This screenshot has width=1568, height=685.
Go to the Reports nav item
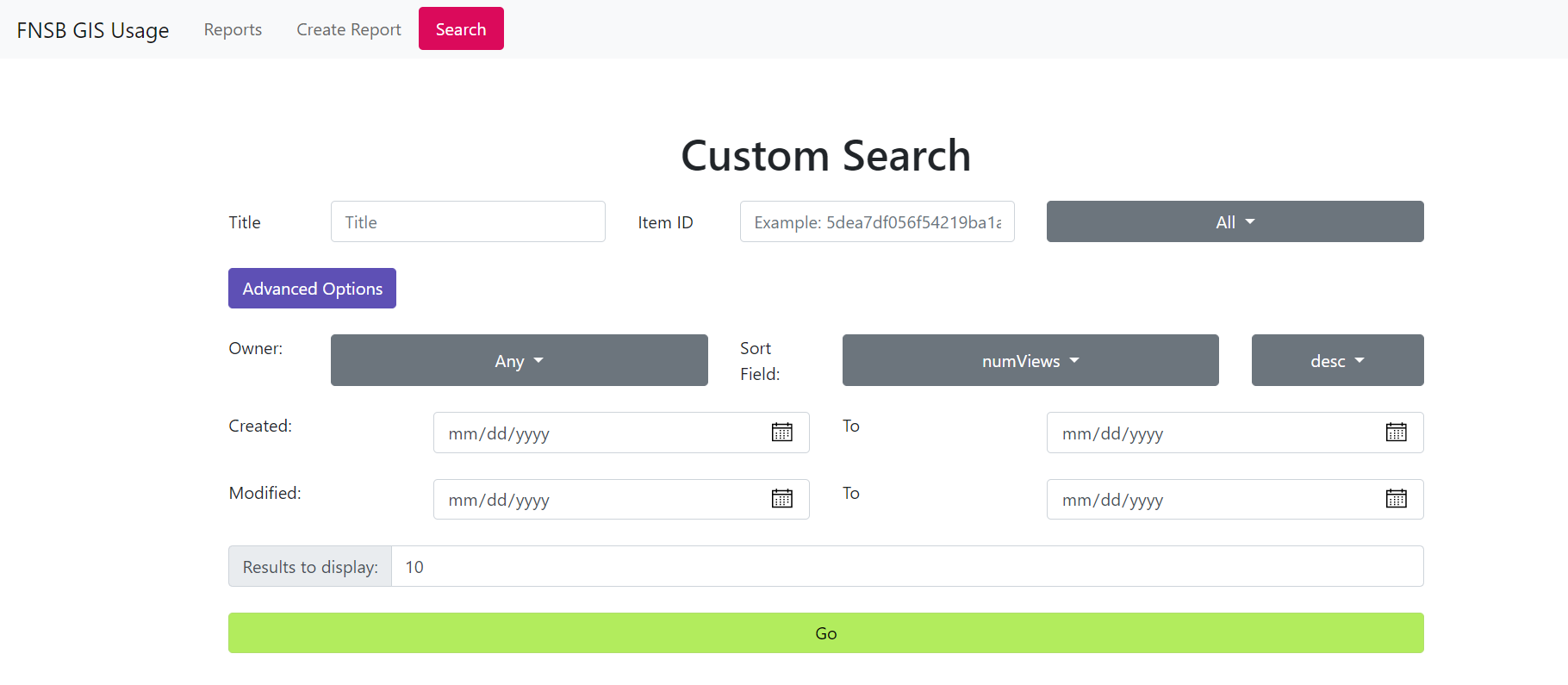point(233,29)
